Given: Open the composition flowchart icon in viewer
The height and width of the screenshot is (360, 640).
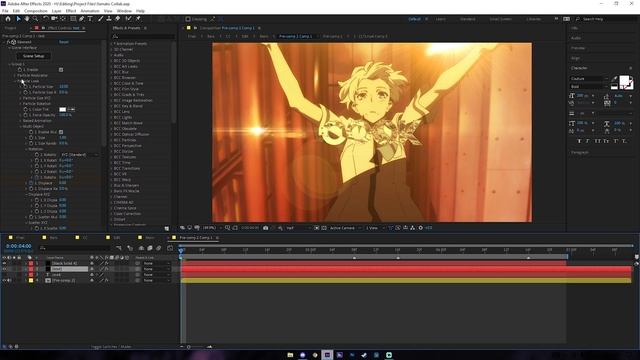Looking at the screenshot, I should point(413,228).
